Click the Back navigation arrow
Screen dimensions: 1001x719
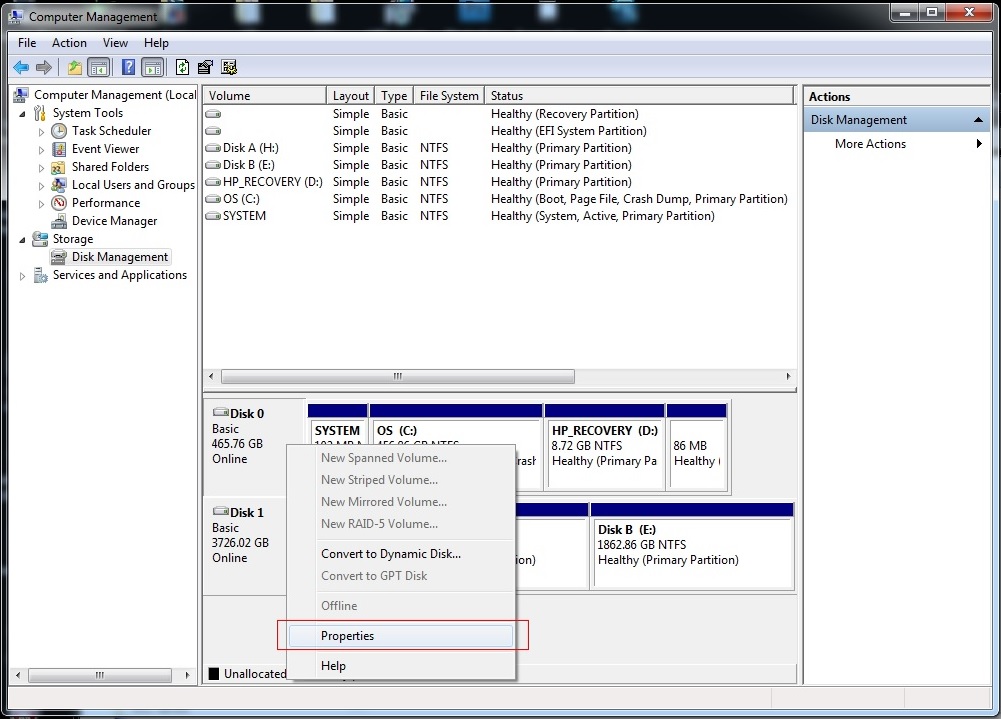21,67
